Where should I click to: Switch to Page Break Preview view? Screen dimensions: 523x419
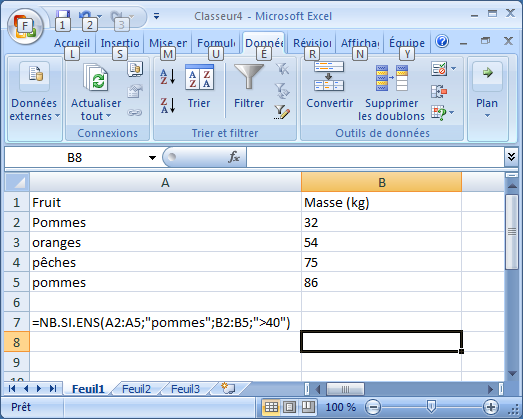(x=308, y=407)
